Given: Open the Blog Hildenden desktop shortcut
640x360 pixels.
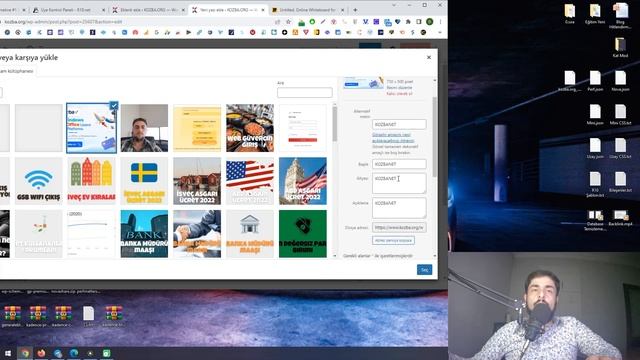Looking at the screenshot, I should [x=620, y=16].
